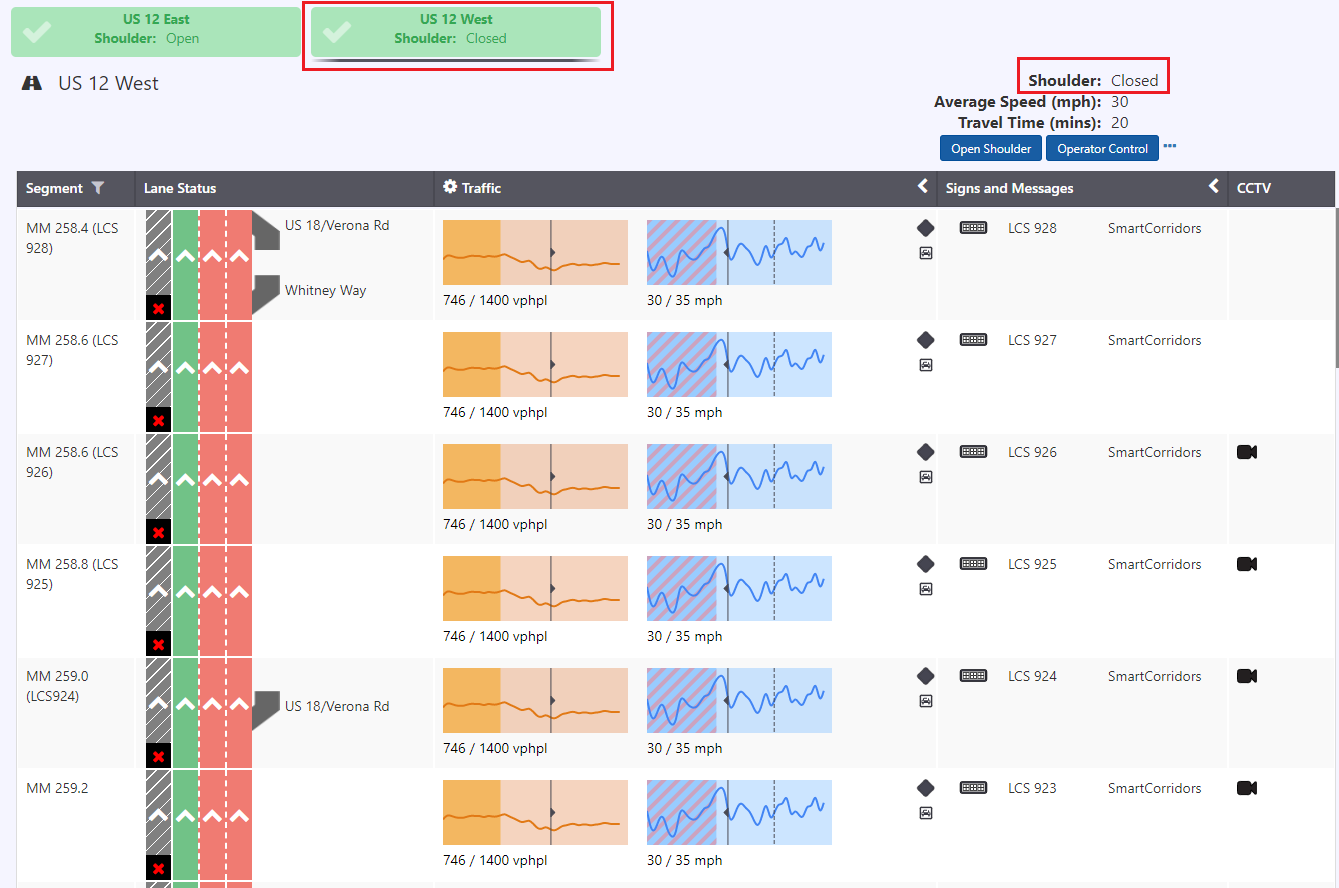Click the volume chart for MM 259.0
The height and width of the screenshot is (888, 1339).
535,700
